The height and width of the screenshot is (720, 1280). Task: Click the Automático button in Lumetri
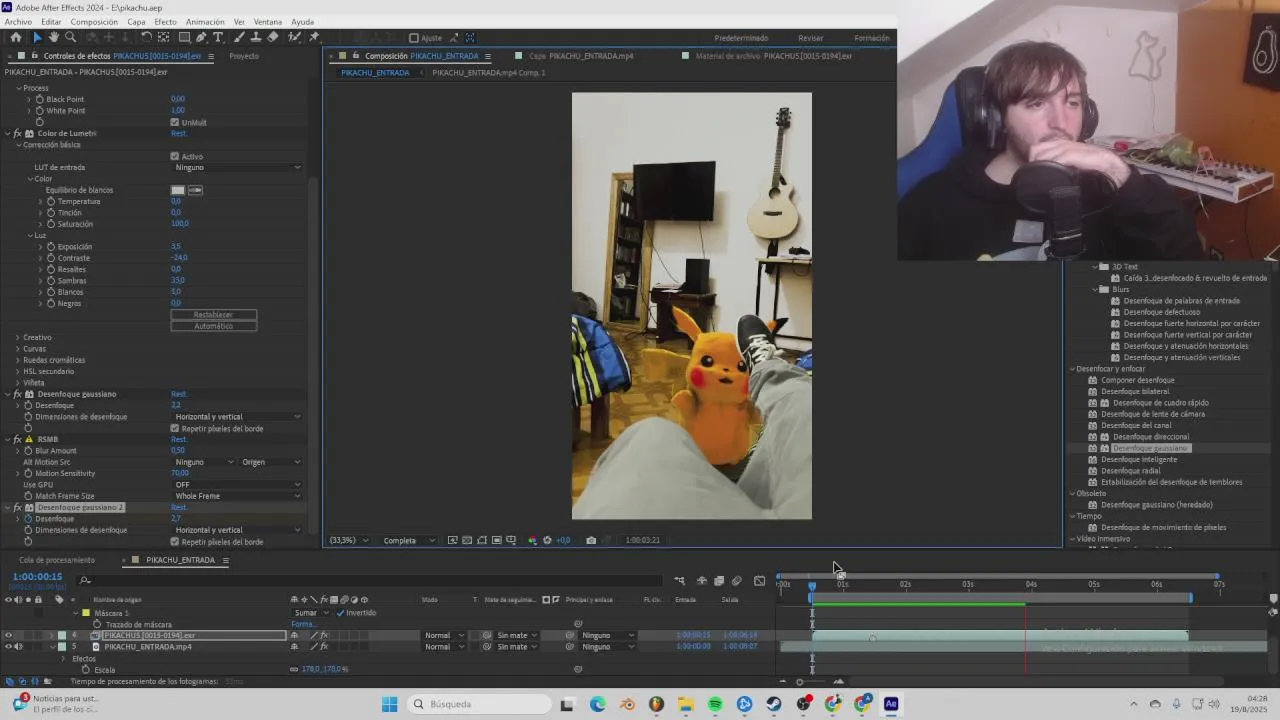tap(213, 326)
